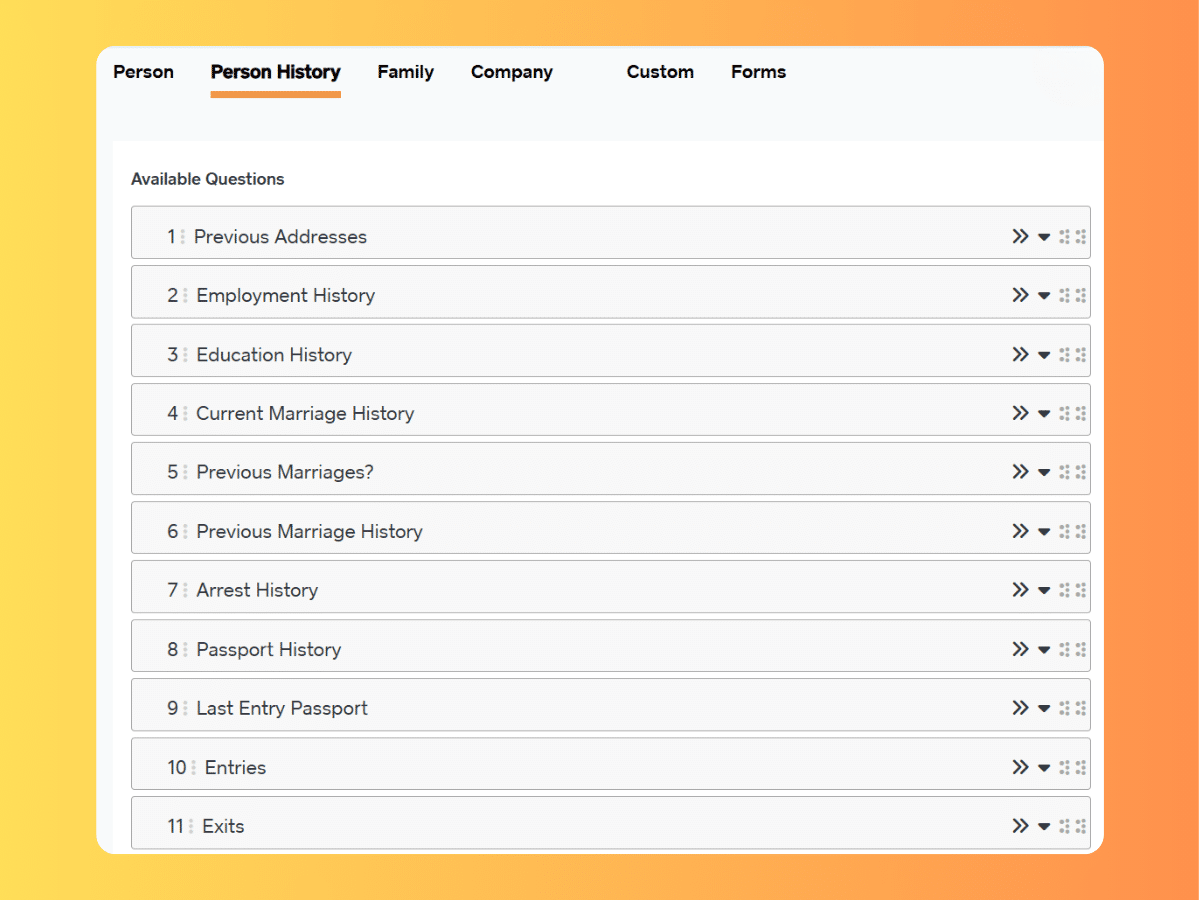
Task: Click double-chevron icon on Previous Addresses row
Action: (1020, 237)
